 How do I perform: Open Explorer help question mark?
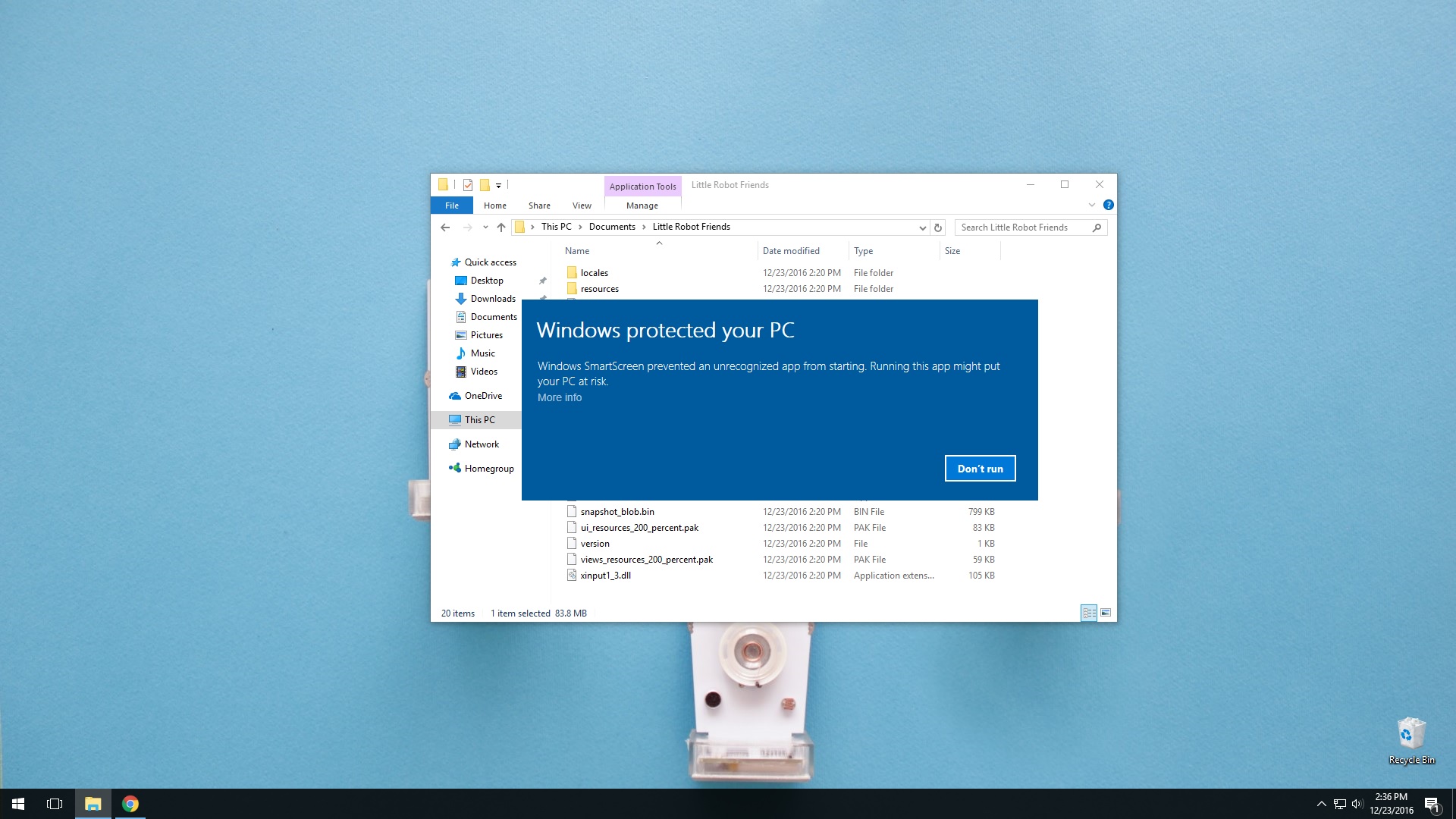[1108, 205]
